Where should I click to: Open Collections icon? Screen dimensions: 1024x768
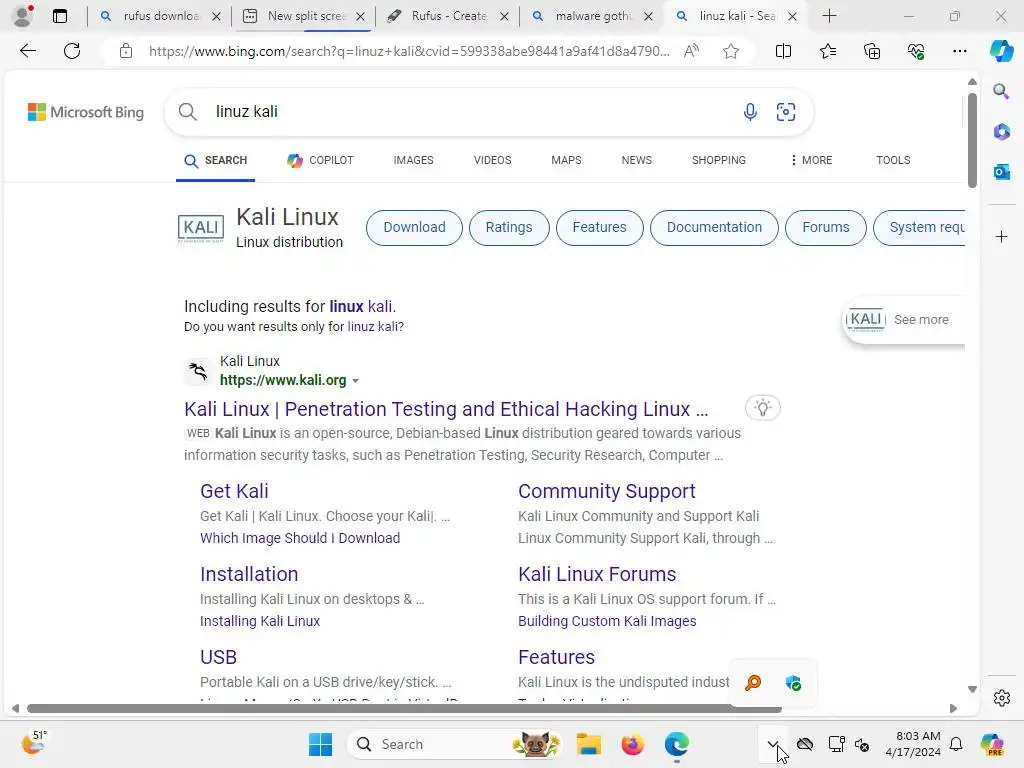[x=872, y=51]
